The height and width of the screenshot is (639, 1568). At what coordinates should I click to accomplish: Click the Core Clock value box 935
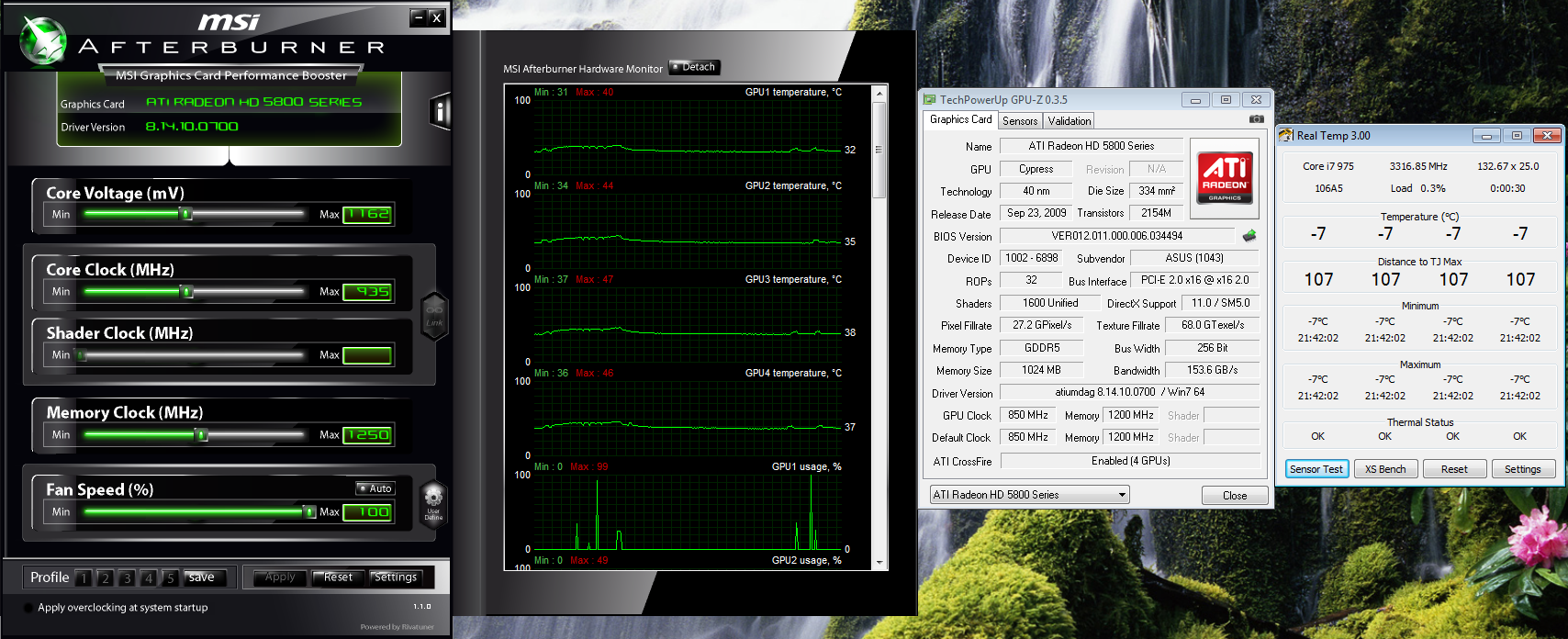(x=367, y=291)
